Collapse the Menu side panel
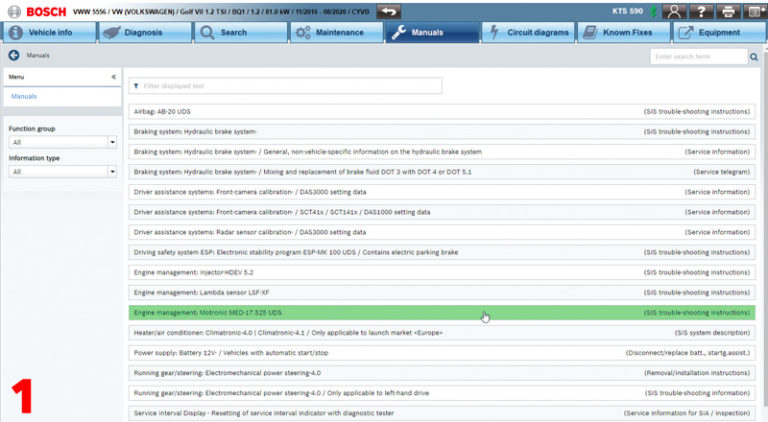 [113, 77]
